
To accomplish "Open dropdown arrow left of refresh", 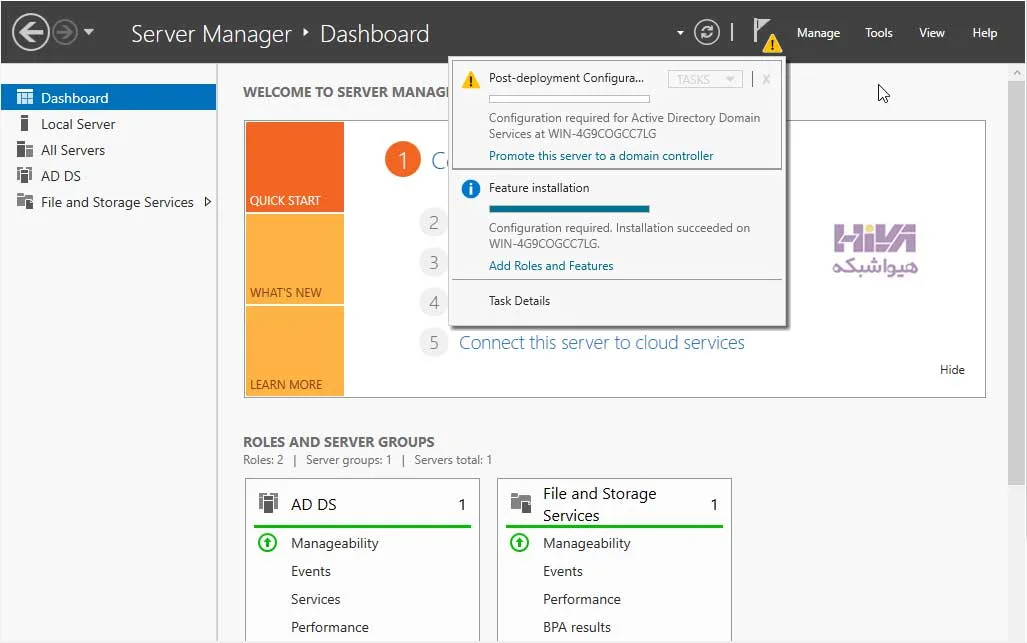I will pos(680,33).
